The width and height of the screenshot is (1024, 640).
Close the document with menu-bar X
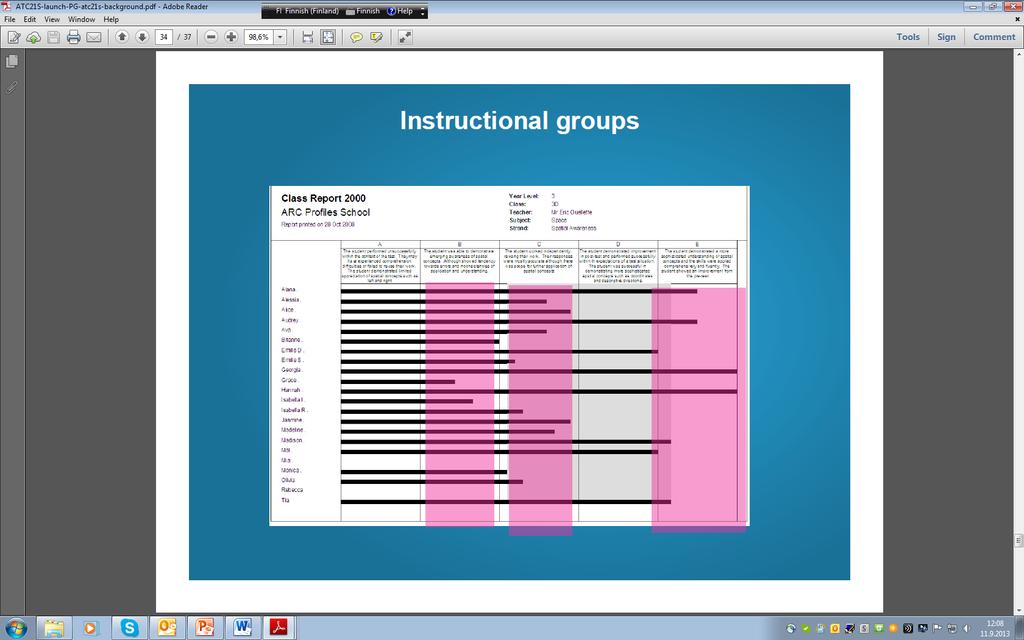coord(1017,20)
